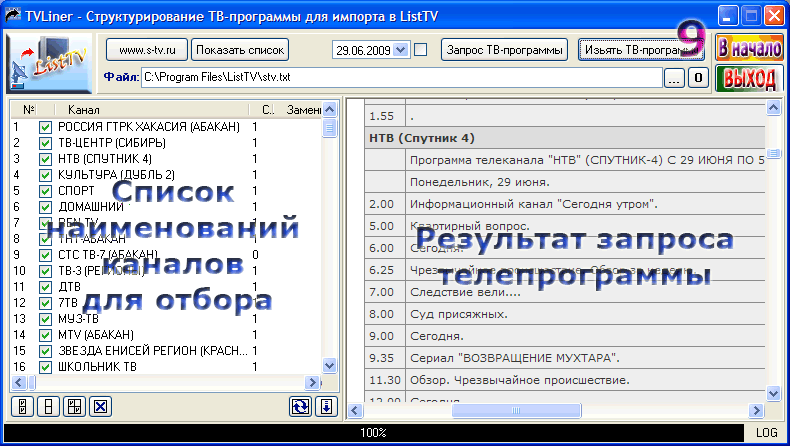Viewport: 790px width, 446px height.
Task: Click channel list scroll-right arrow
Action: pyautogui.click(x=312, y=383)
